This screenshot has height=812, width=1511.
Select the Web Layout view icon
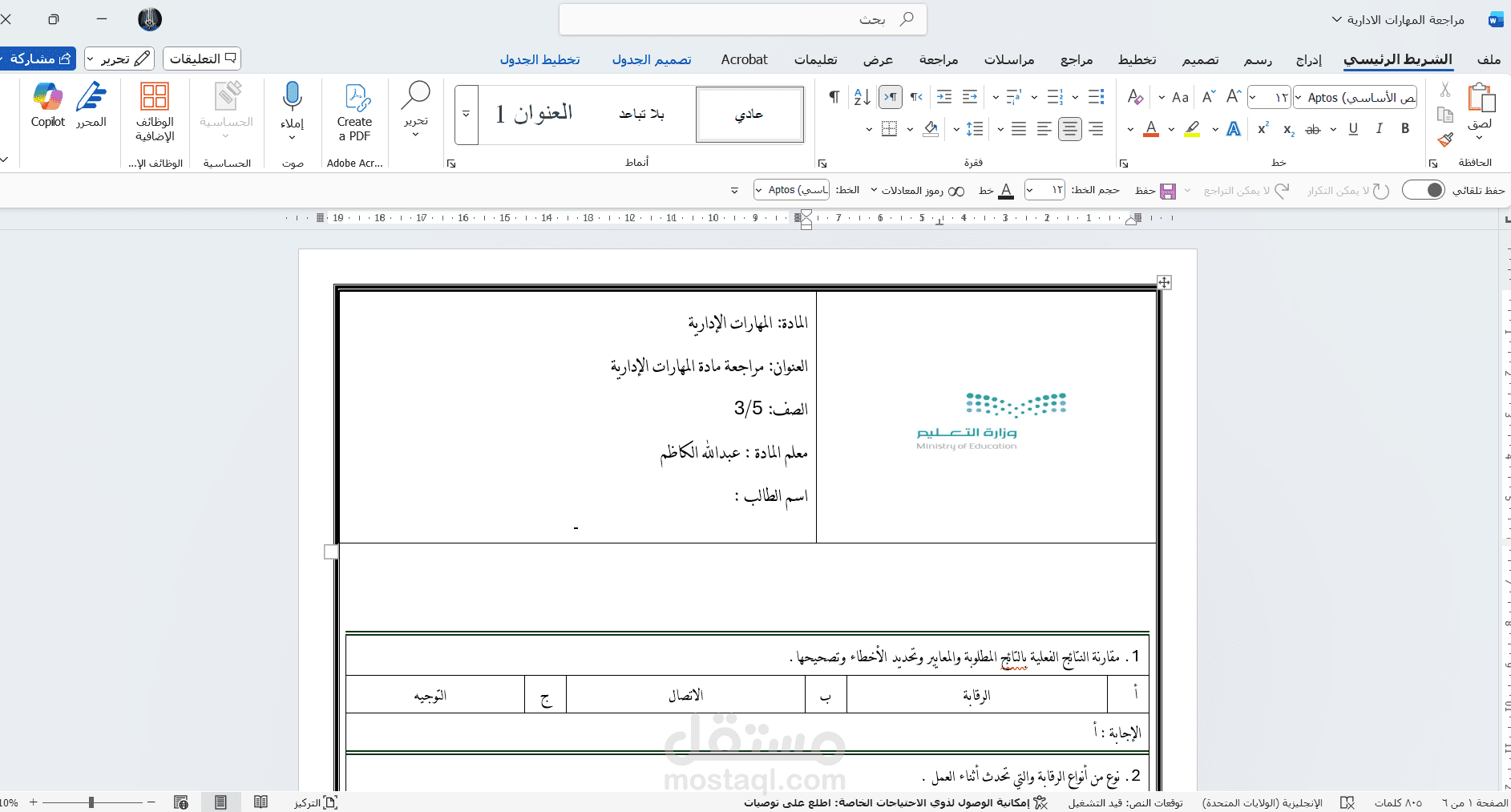tap(181, 802)
